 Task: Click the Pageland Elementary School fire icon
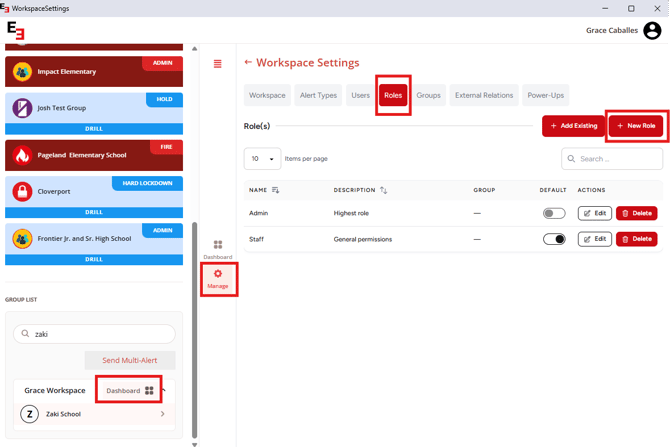(22, 155)
